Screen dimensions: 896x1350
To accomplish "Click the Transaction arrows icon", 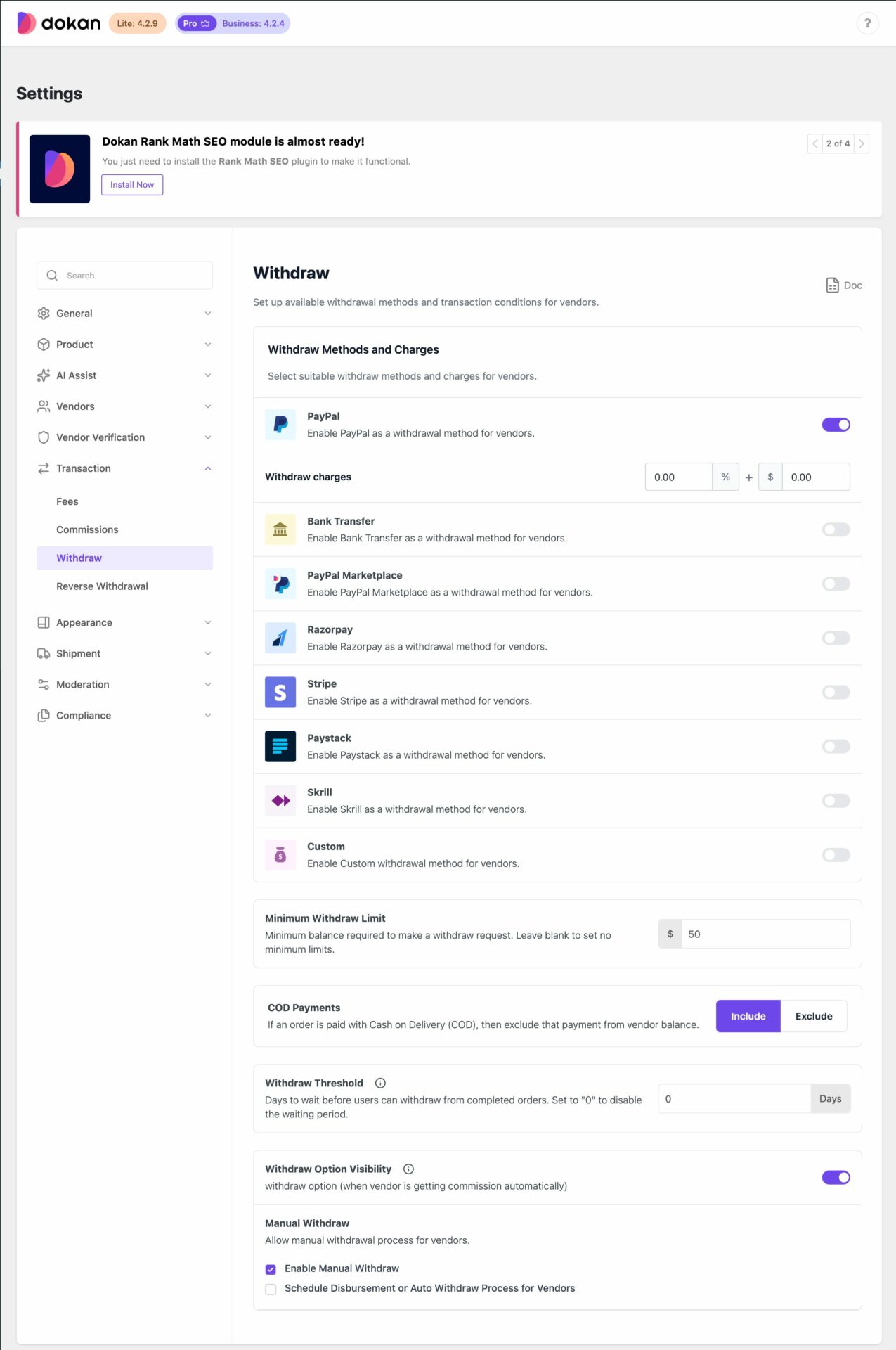I will [x=44, y=468].
